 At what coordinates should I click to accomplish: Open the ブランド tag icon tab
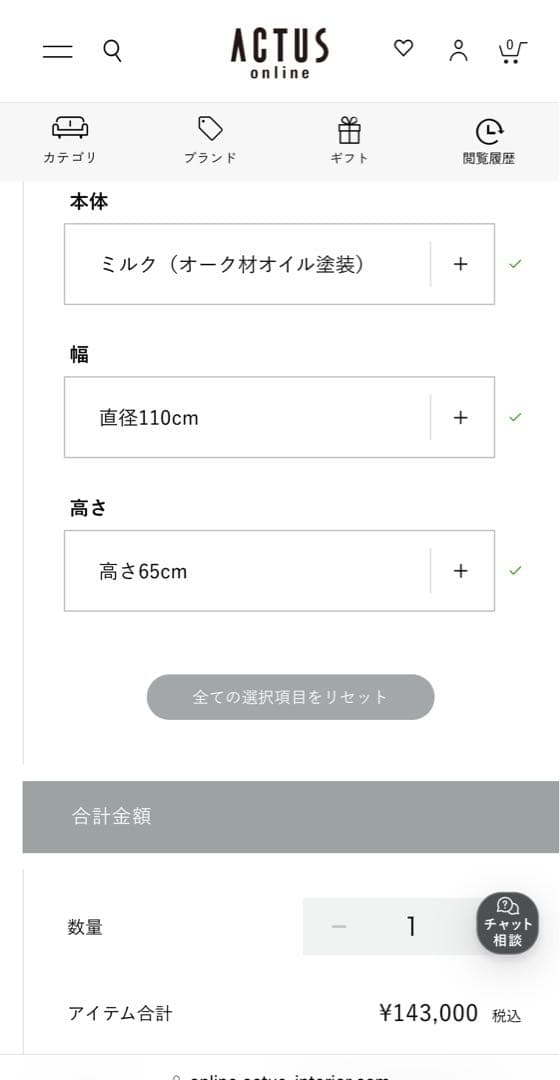coord(210,141)
